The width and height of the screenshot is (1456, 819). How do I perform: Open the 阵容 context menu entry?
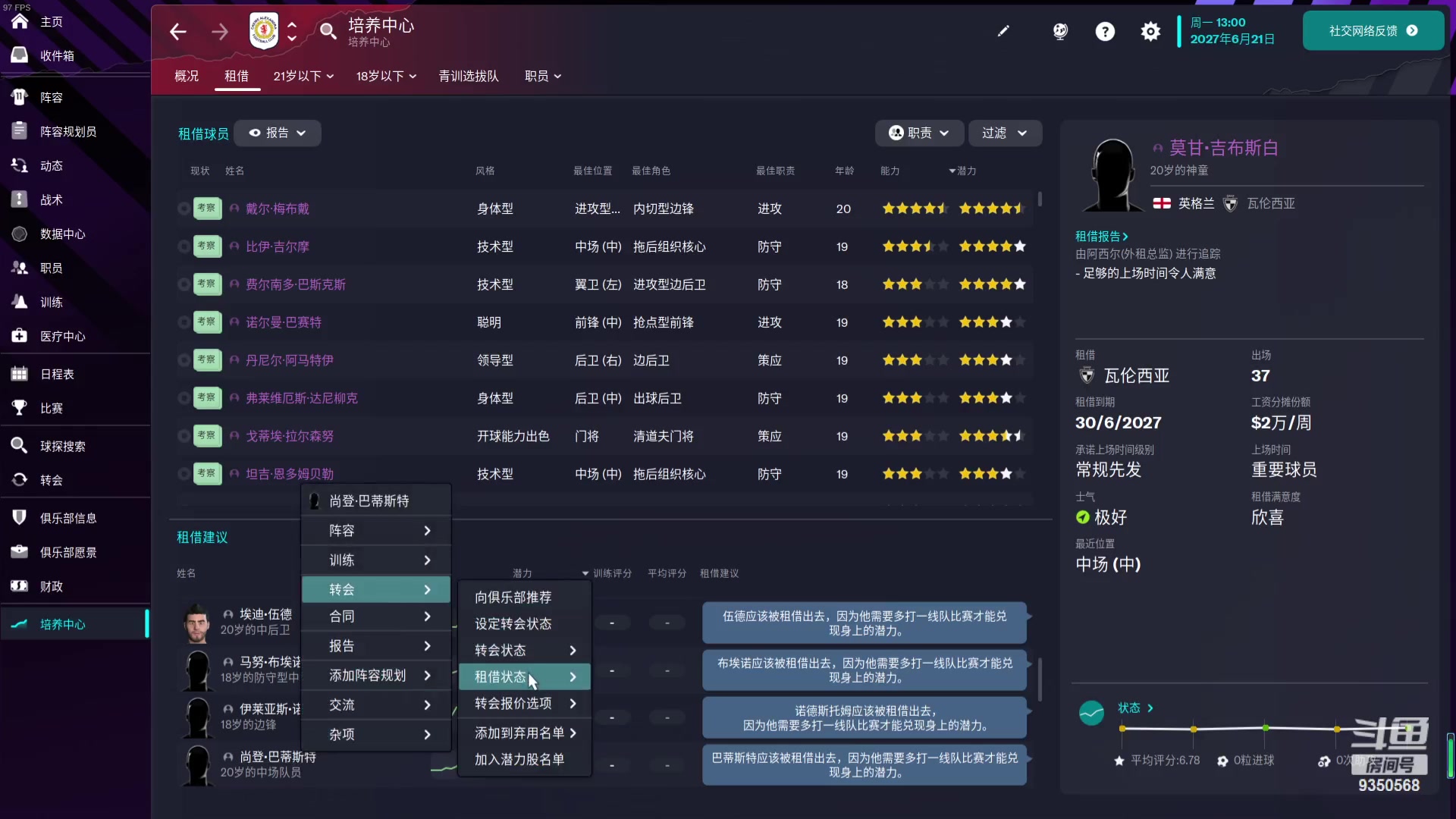click(x=376, y=530)
